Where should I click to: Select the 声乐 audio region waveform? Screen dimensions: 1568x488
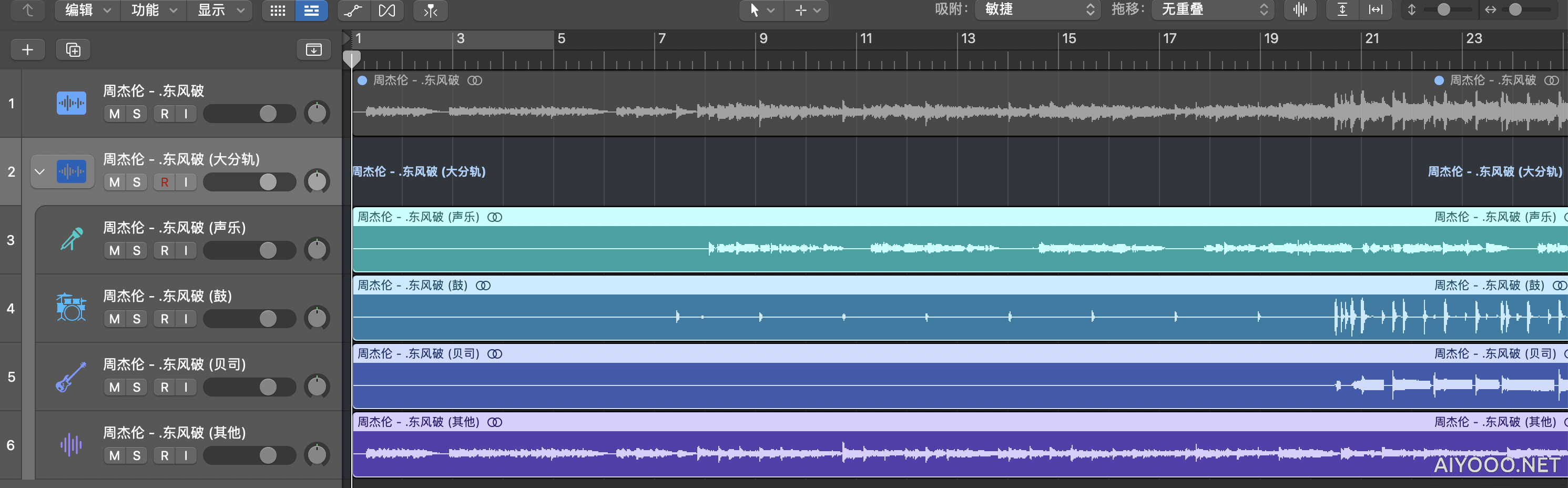coord(960,248)
